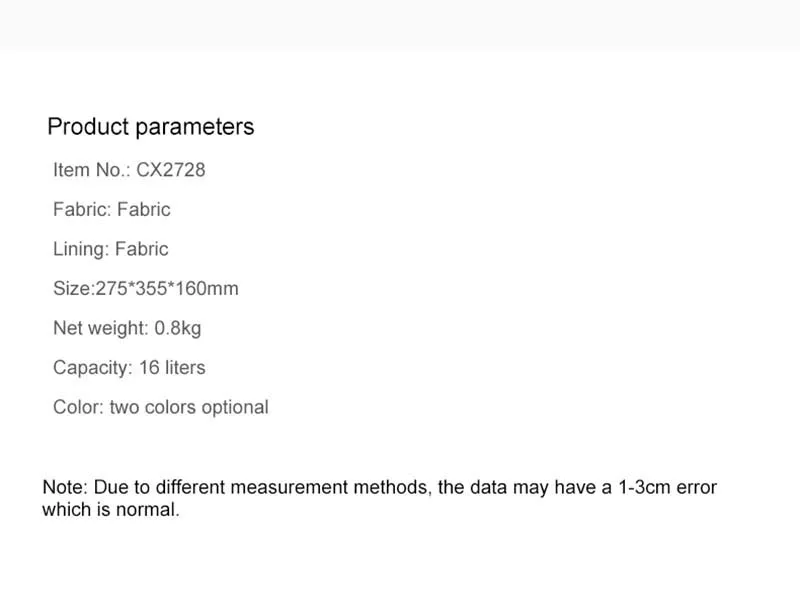Click the Product parameters heading
Viewport: 800px width, 604px height.
tap(151, 127)
